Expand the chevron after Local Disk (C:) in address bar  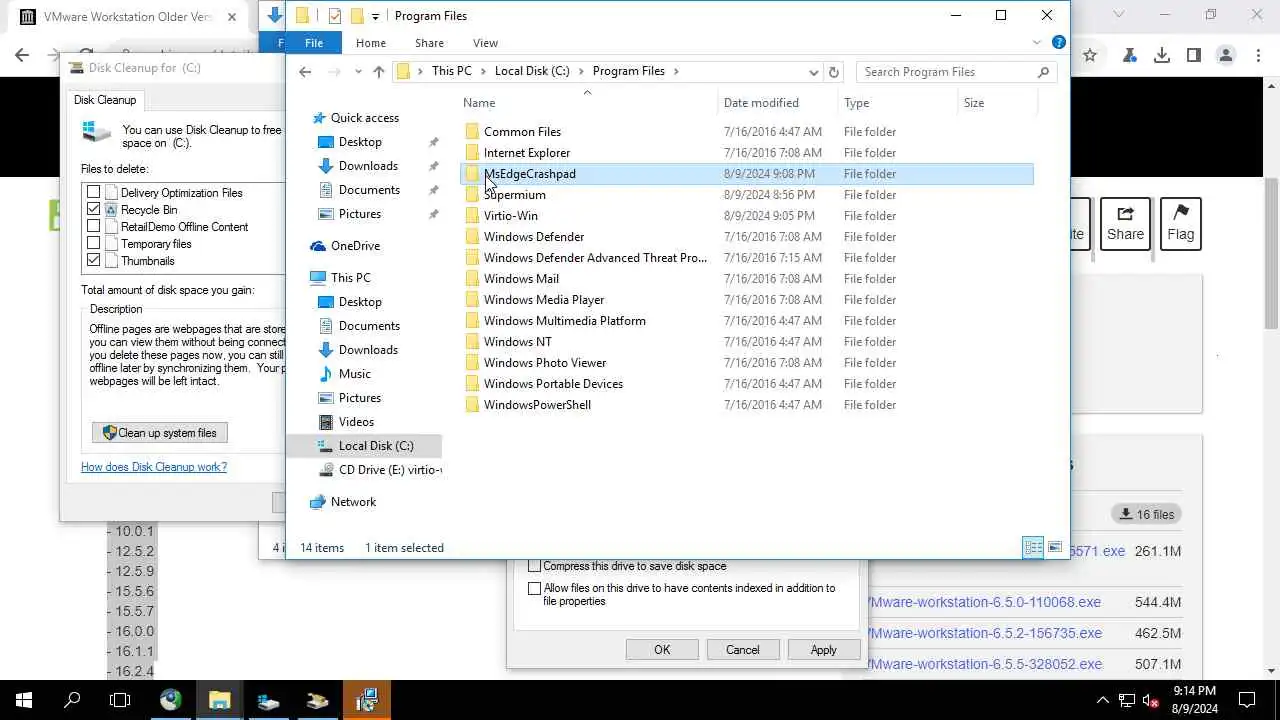(x=581, y=72)
